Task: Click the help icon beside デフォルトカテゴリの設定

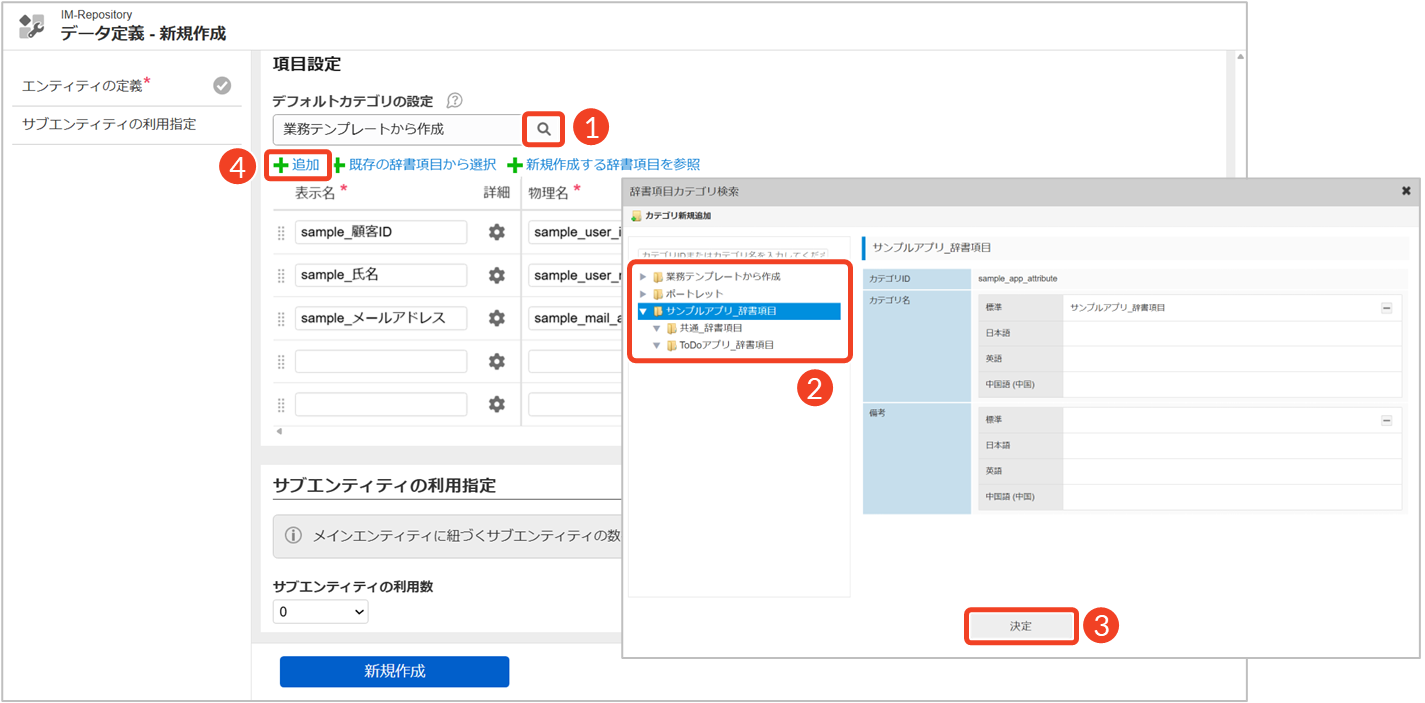Action: pos(455,100)
